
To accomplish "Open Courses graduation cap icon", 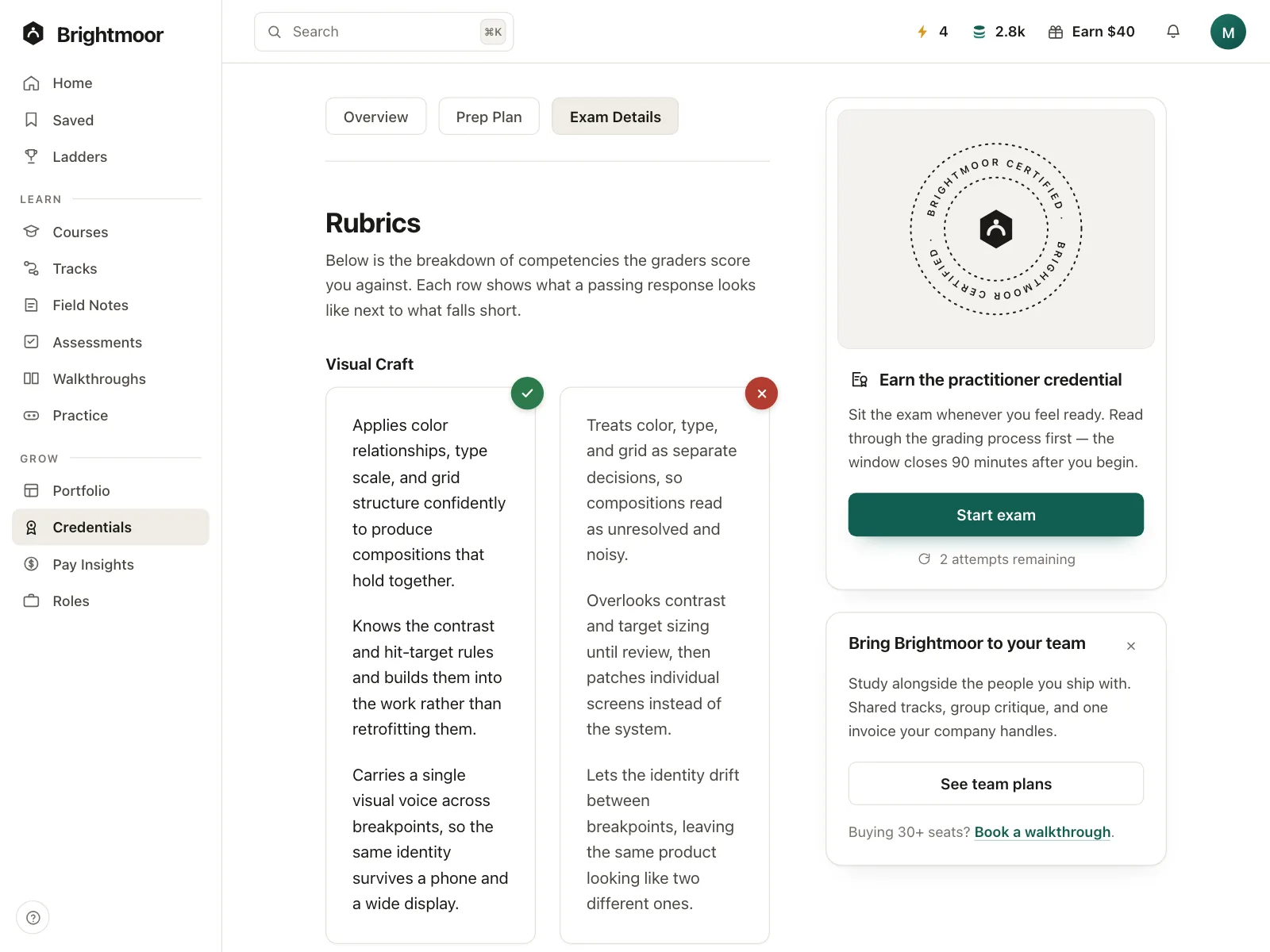I will pyautogui.click(x=32, y=232).
